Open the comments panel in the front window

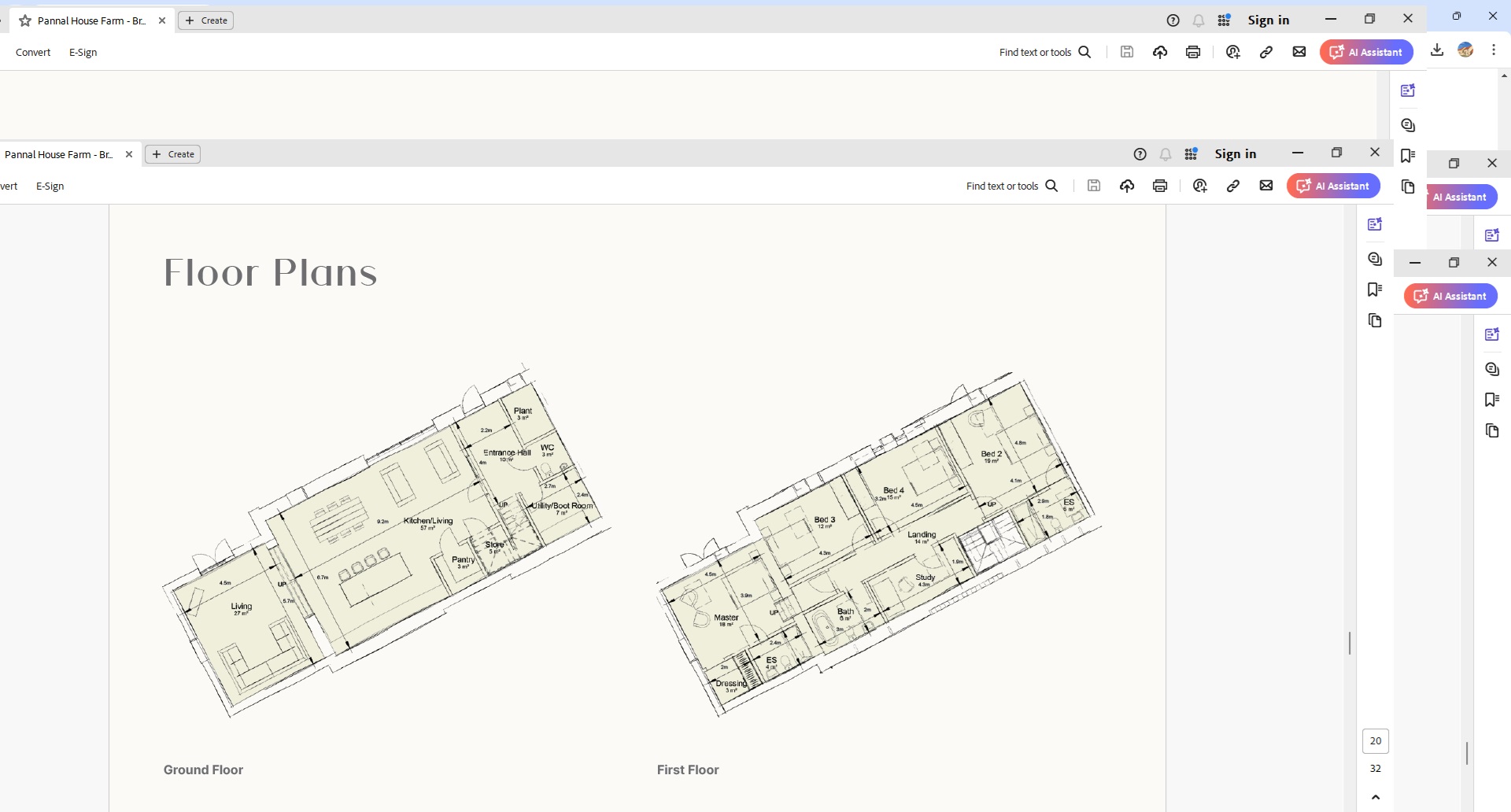1375,259
